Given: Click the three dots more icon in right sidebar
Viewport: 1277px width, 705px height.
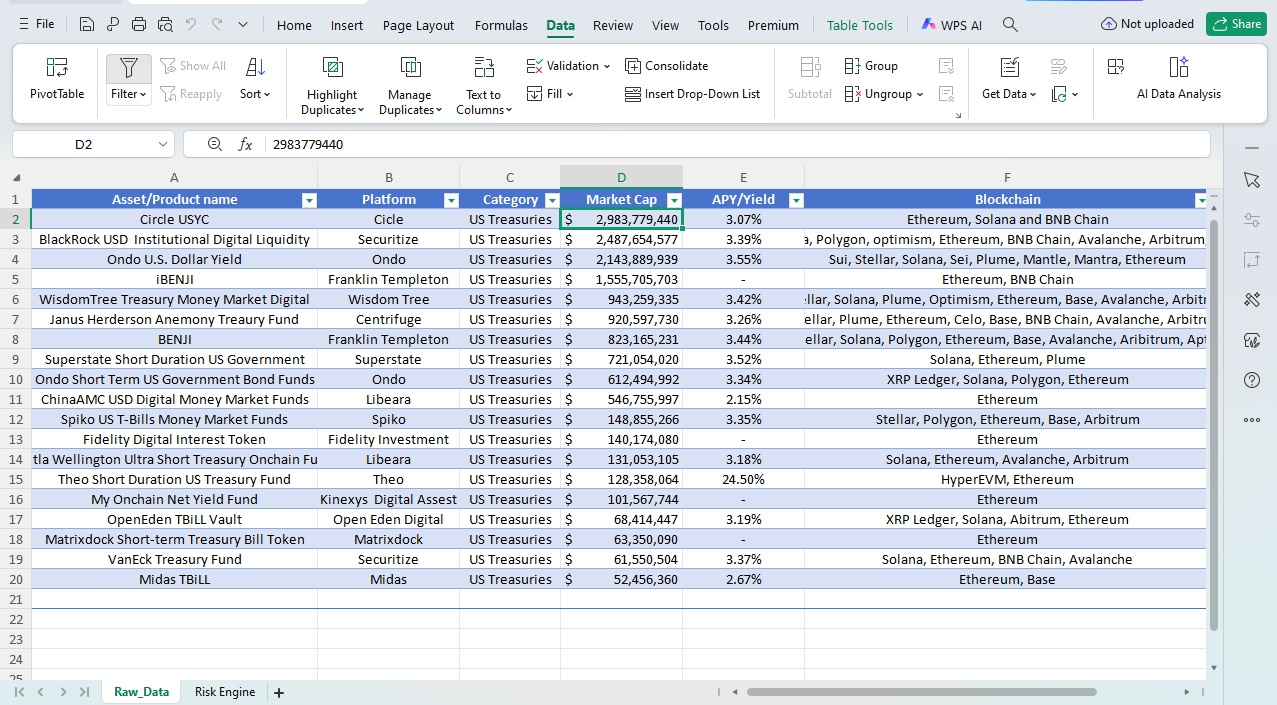Looking at the screenshot, I should coord(1252,420).
